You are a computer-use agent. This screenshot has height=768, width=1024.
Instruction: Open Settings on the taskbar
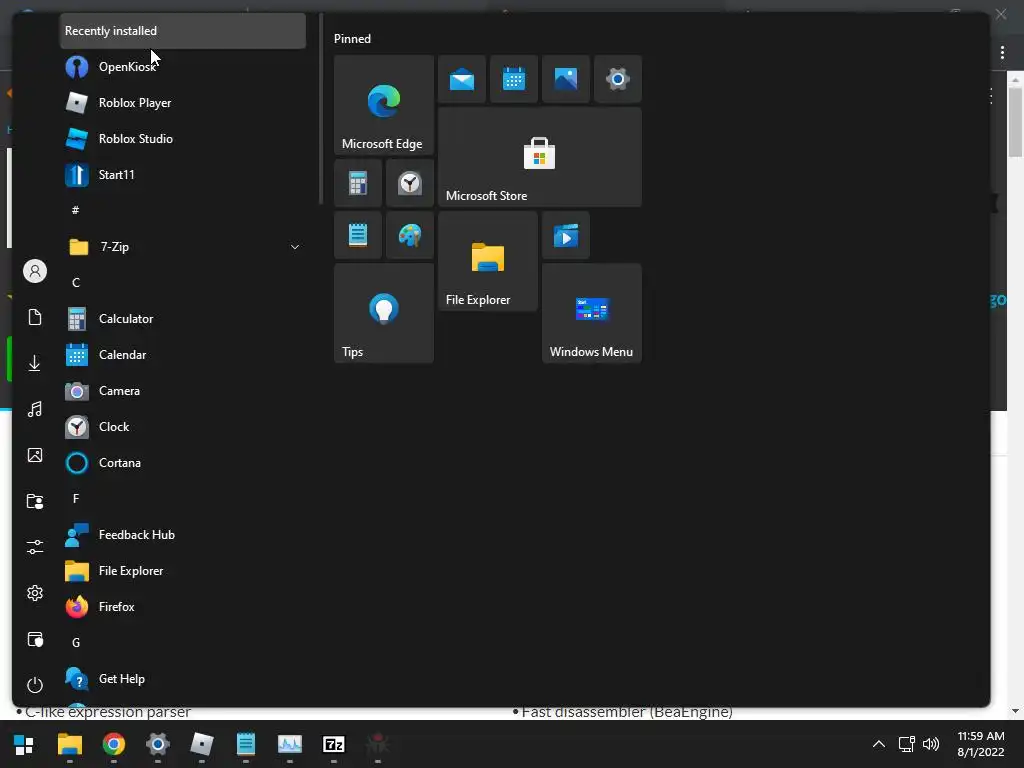coord(157,744)
